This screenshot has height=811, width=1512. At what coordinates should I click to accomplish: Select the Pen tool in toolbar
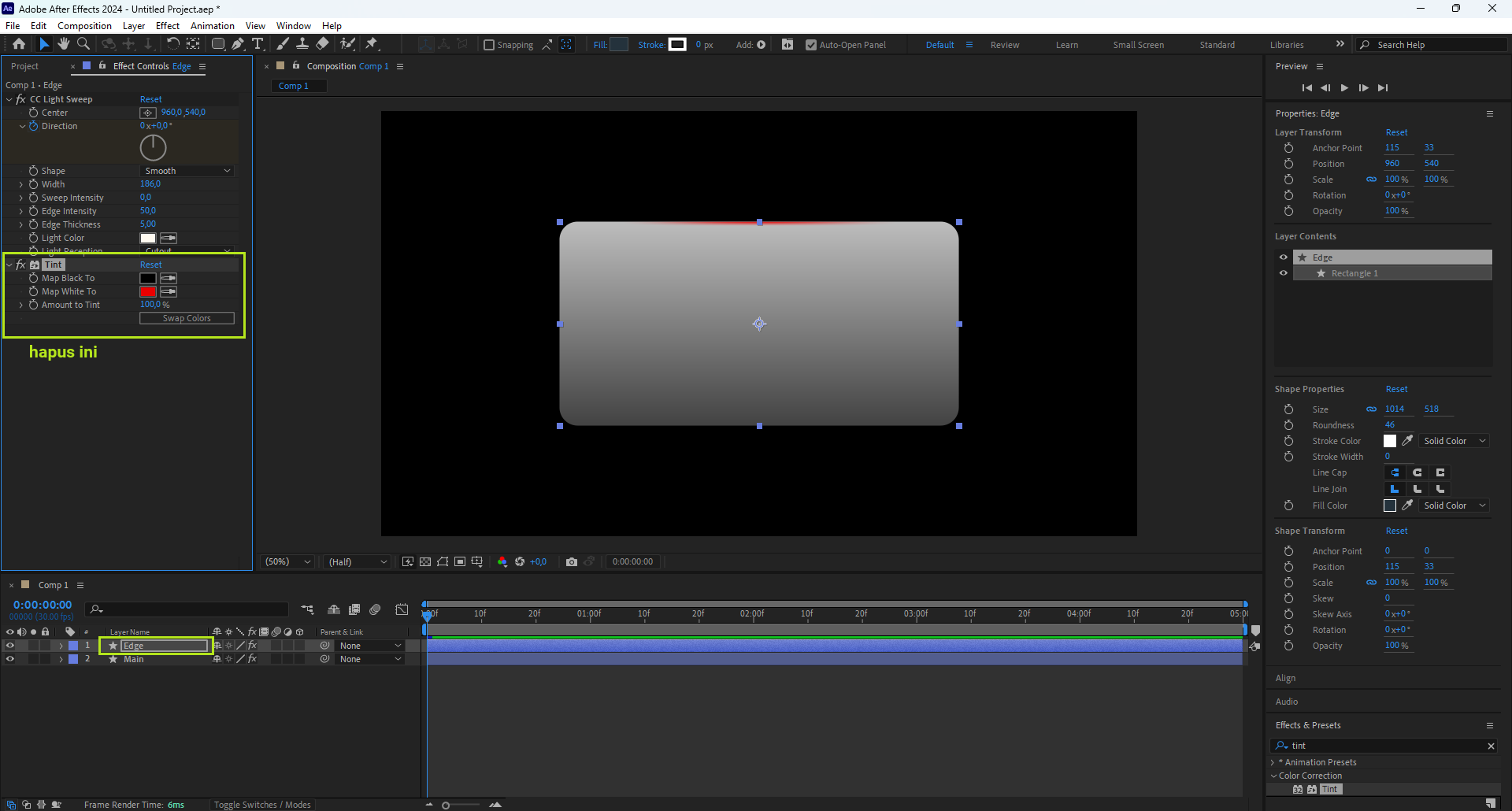click(238, 45)
